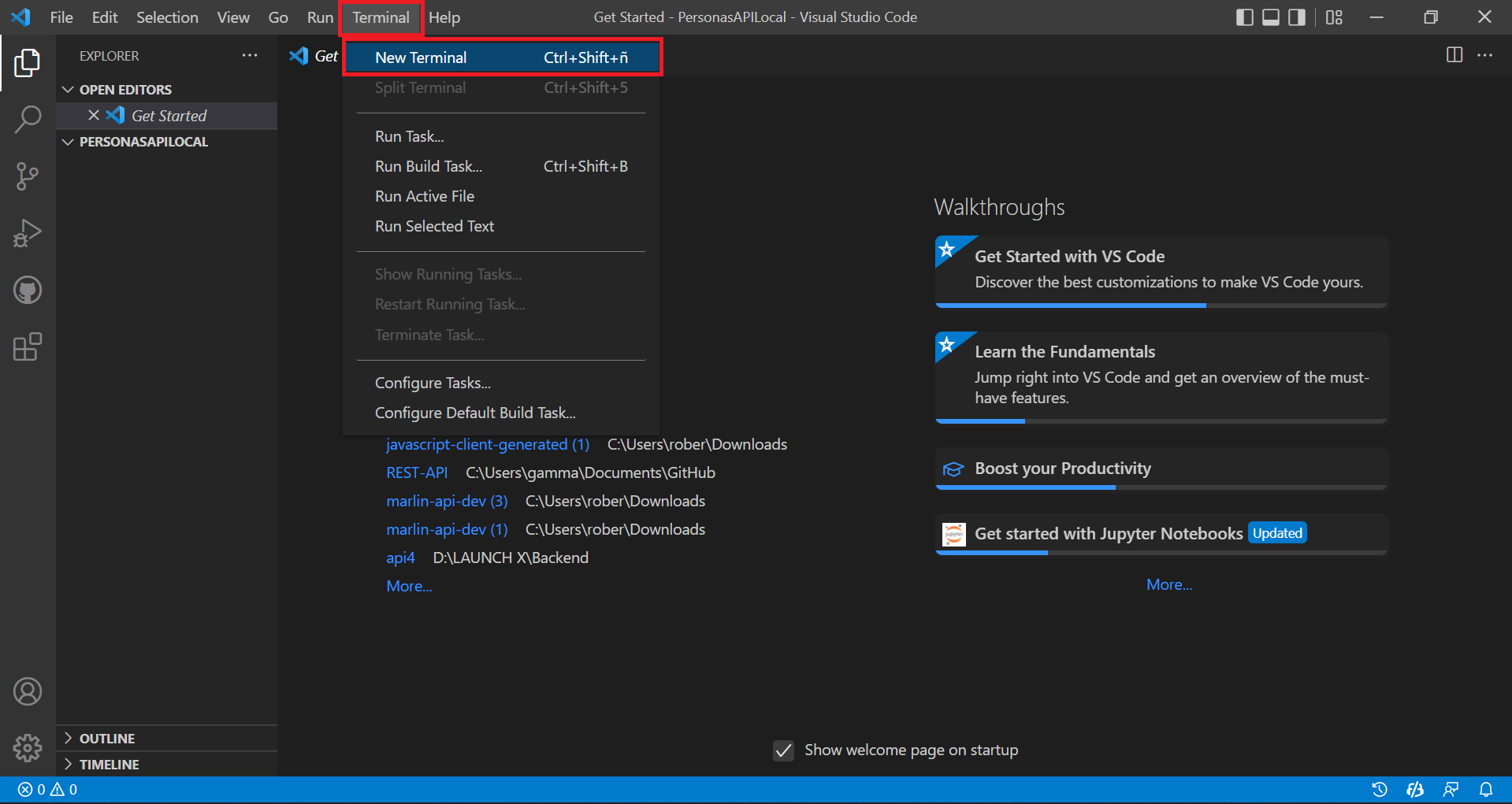Open the Go menu
1512x804 pixels.
point(278,17)
